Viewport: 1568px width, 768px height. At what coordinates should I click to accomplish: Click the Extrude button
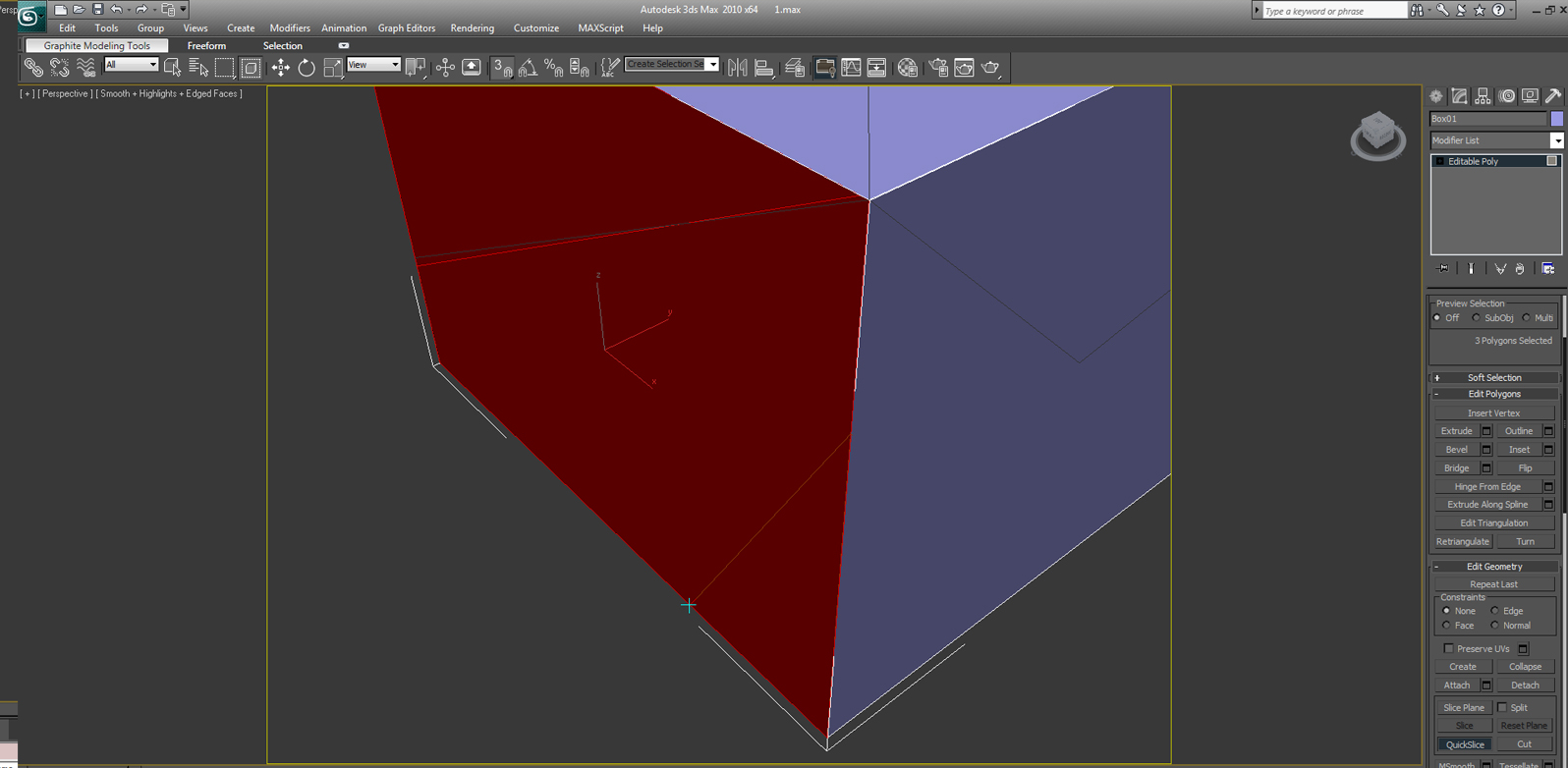point(1456,431)
